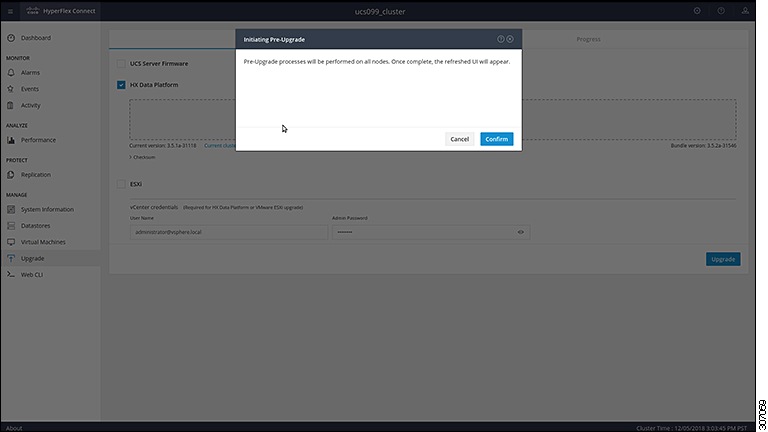Screen dimensions: 768x432
Task: Close the Initiating Pre-Upgrade dialog
Action: (510, 39)
